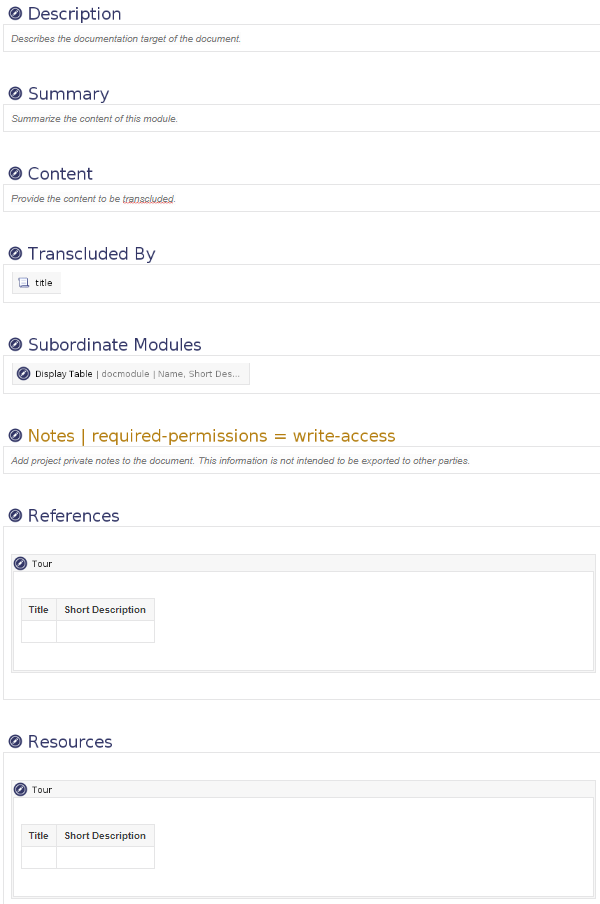This screenshot has width=600, height=904.
Task: Click the icon beside Resources heading
Action: coord(15,742)
